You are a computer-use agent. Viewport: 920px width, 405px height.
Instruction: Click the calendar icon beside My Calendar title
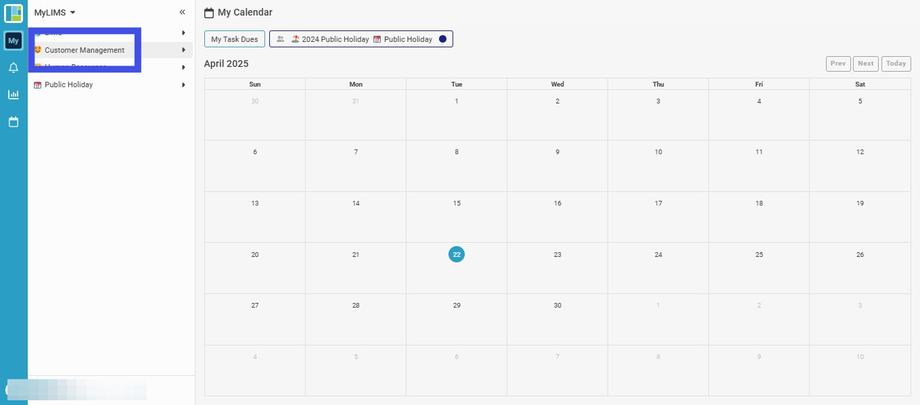[208, 12]
